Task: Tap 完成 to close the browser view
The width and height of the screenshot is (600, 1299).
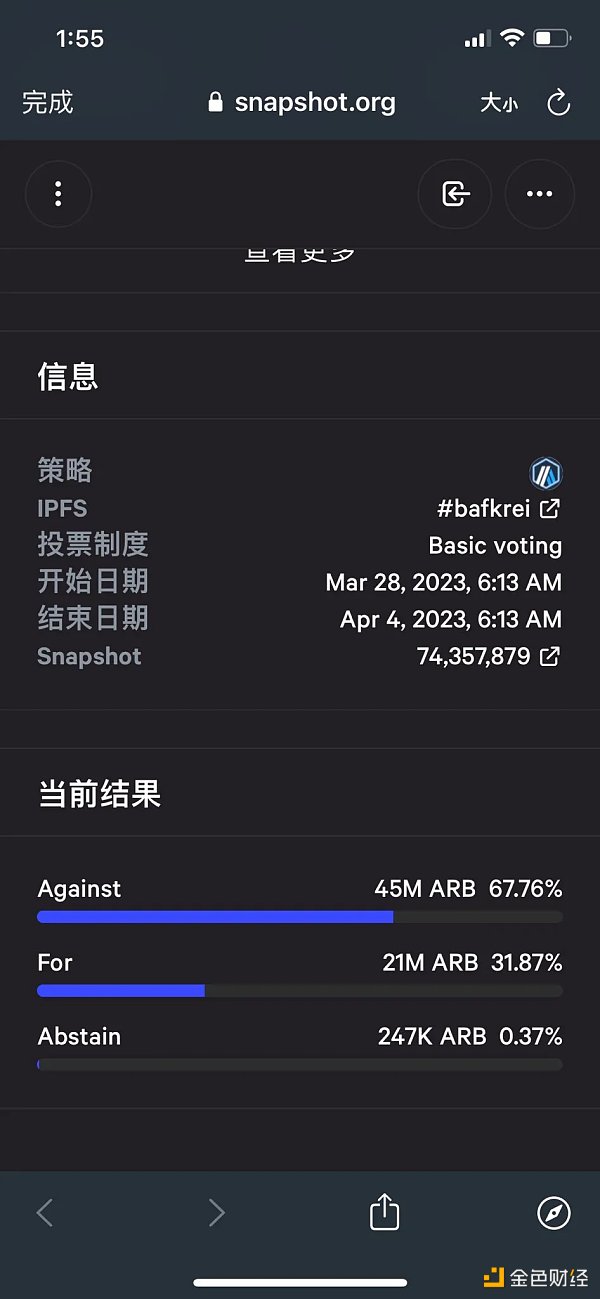Action: pos(47,102)
